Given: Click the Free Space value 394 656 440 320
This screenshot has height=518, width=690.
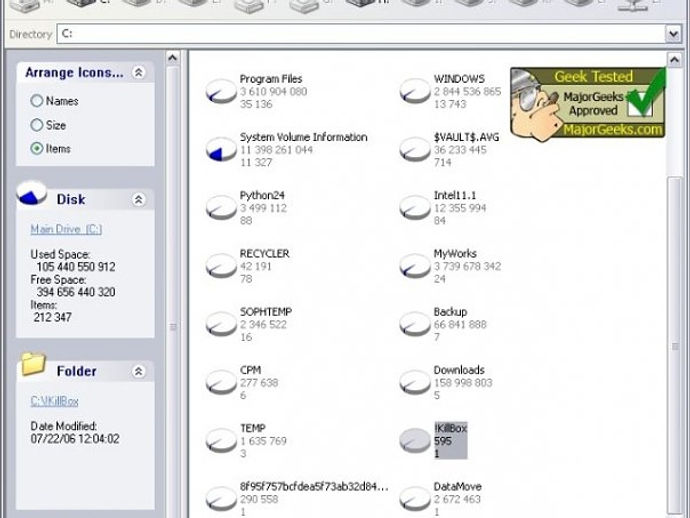Looking at the screenshot, I should [76, 292].
